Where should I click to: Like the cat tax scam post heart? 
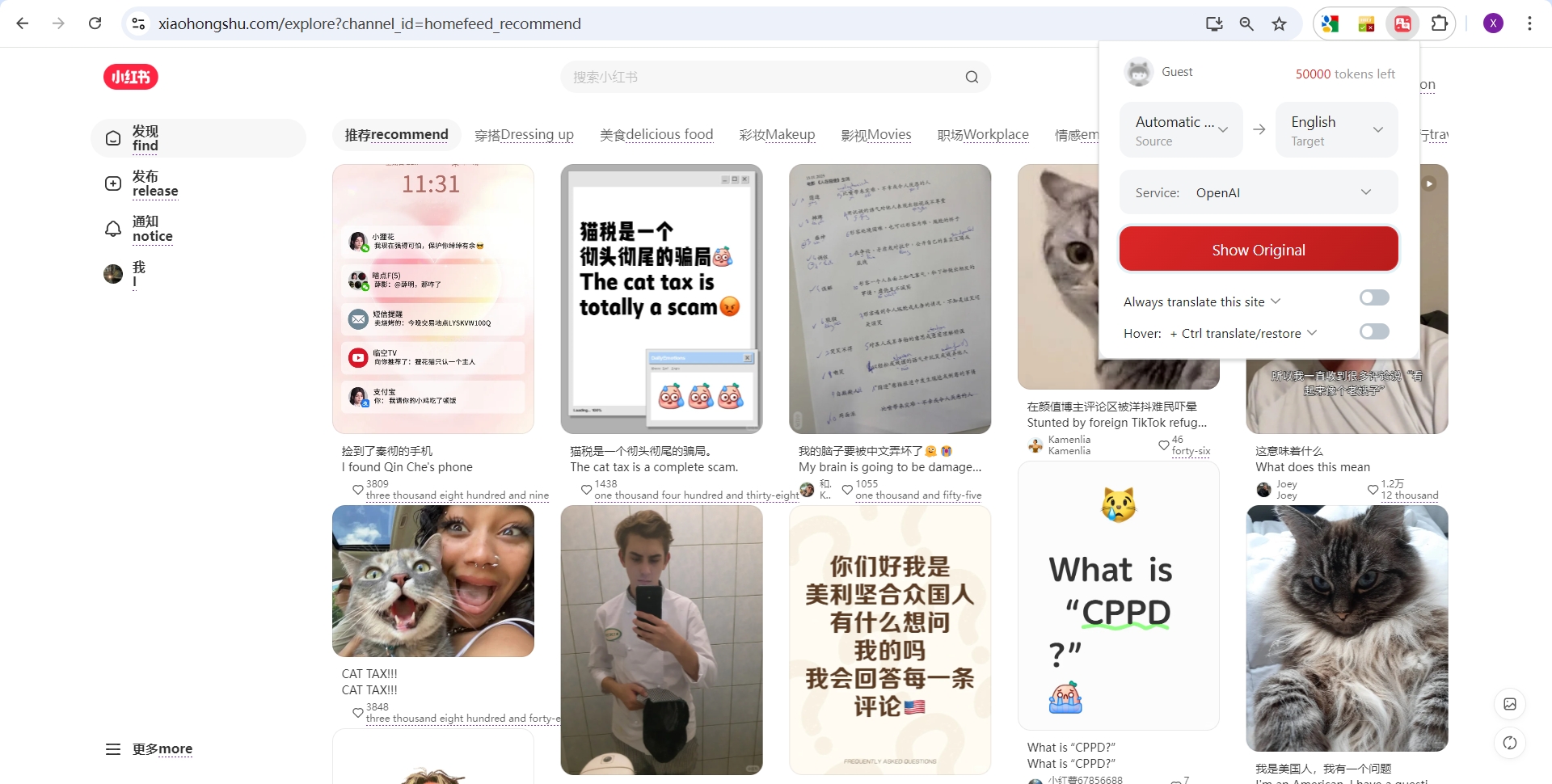(586, 489)
